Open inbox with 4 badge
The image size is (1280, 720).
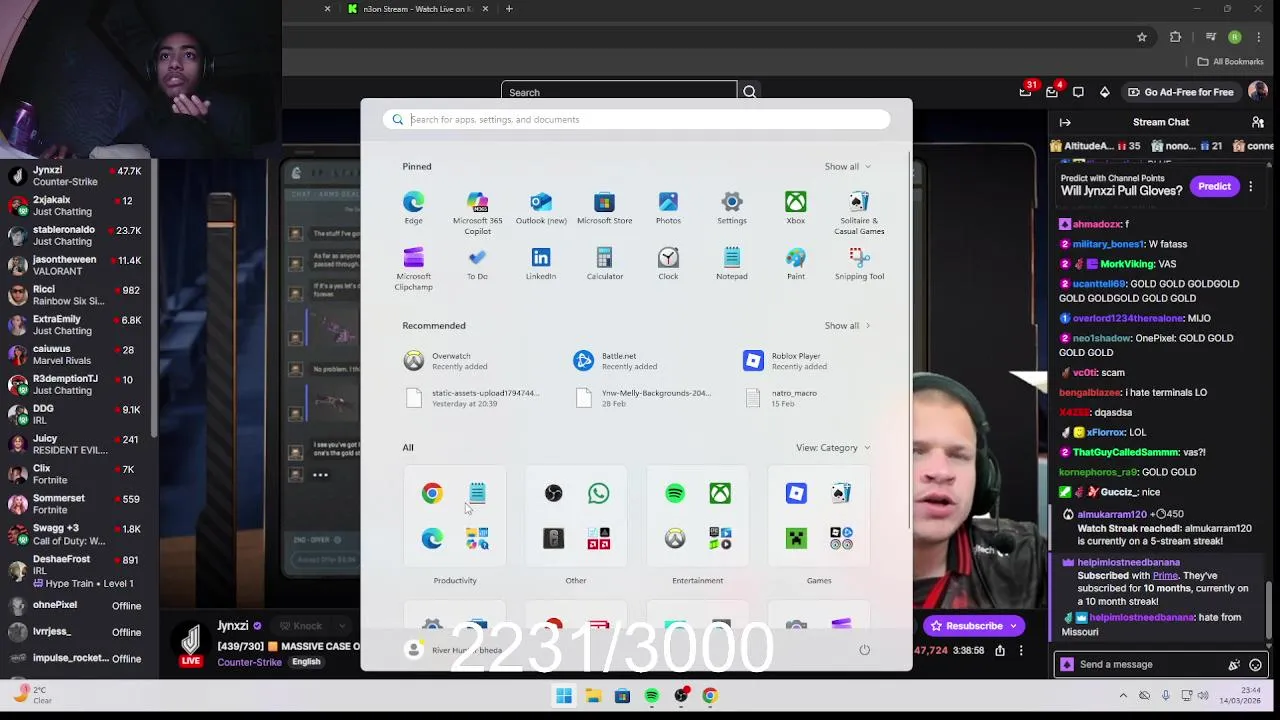pyautogui.click(x=1052, y=91)
